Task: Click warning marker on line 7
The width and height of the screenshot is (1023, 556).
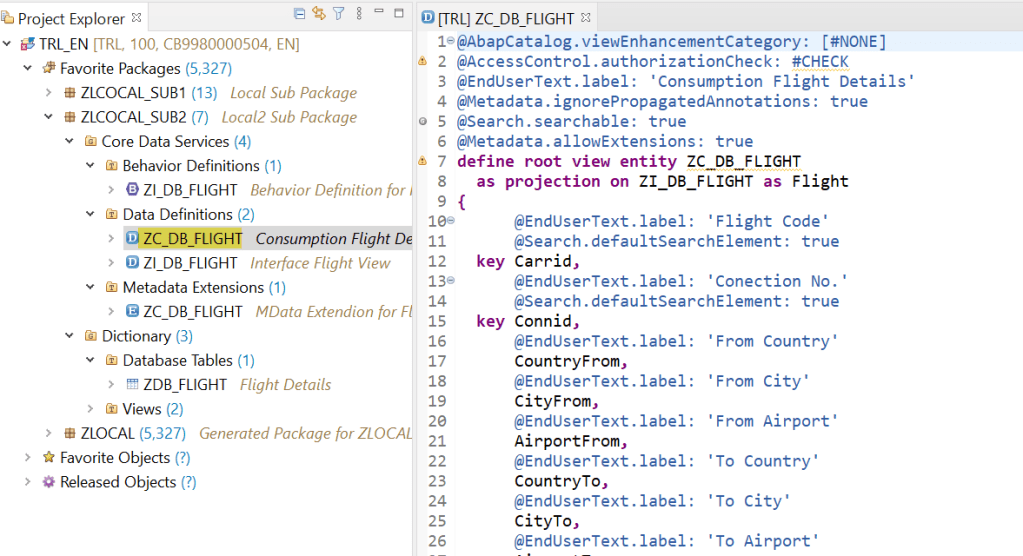Action: 422,161
